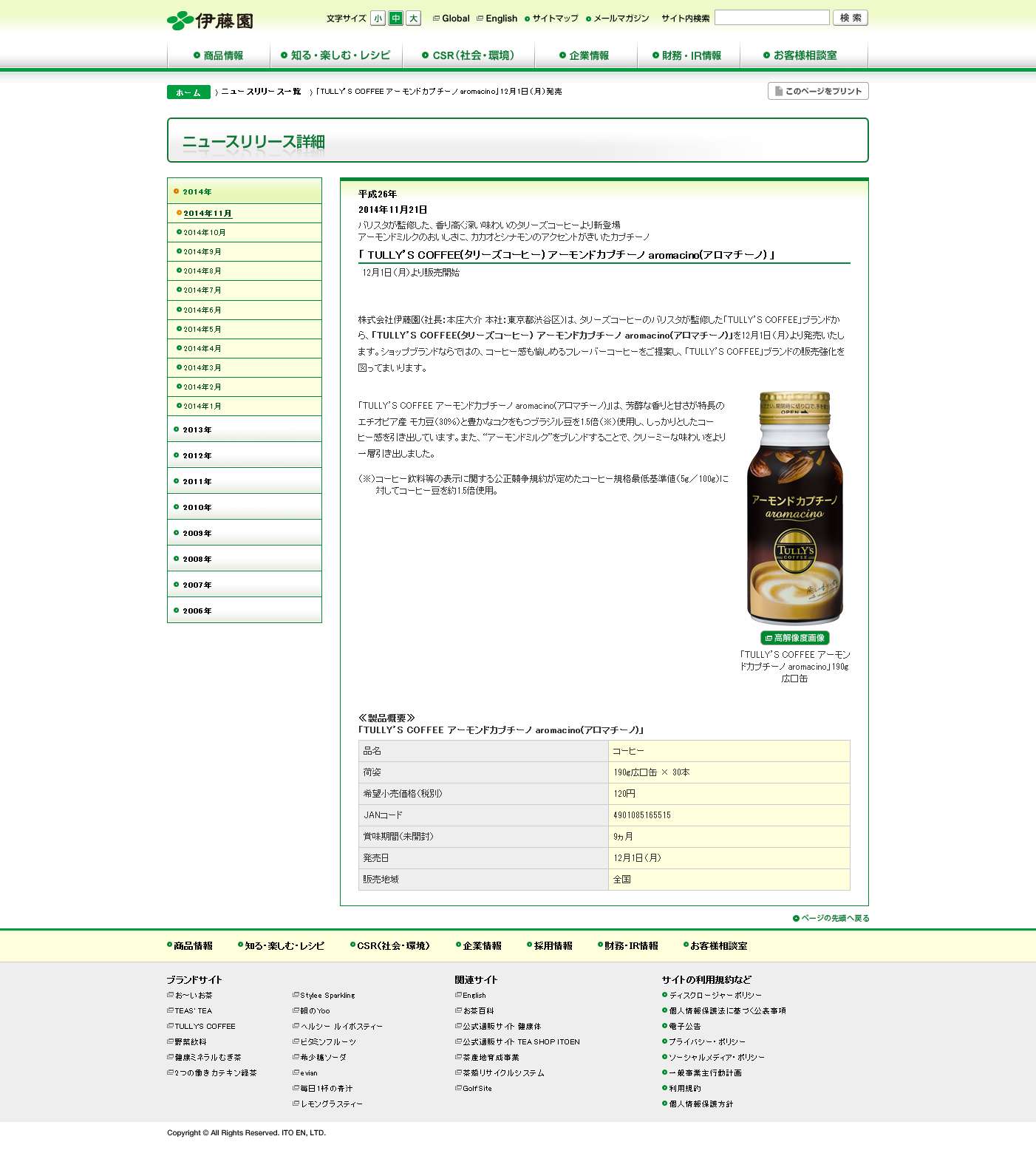The height and width of the screenshot is (1156, 1036).
Task: Expand the 2008年 sidebar section
Action: [245, 558]
